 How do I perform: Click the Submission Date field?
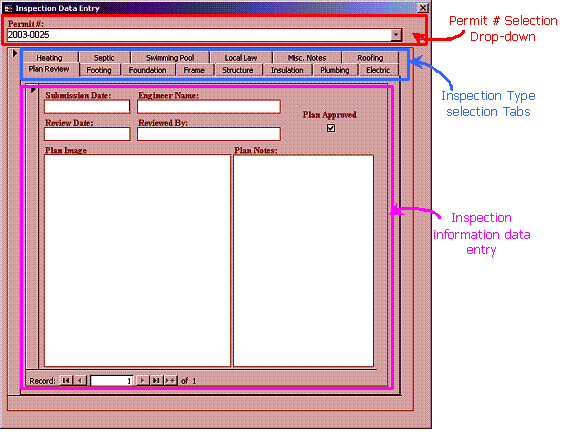(x=88, y=108)
